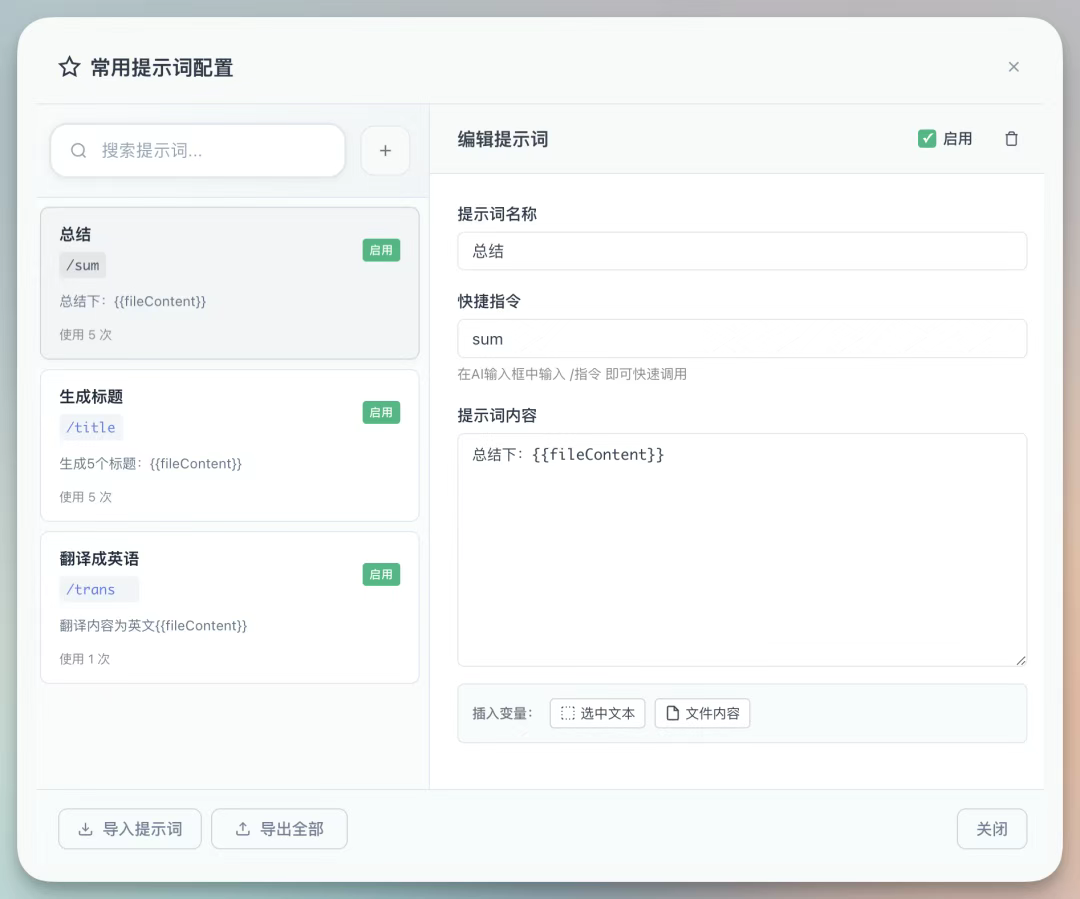The image size is (1080, 899).
Task: Click the trash icon to delete prompt
Action: (1011, 139)
